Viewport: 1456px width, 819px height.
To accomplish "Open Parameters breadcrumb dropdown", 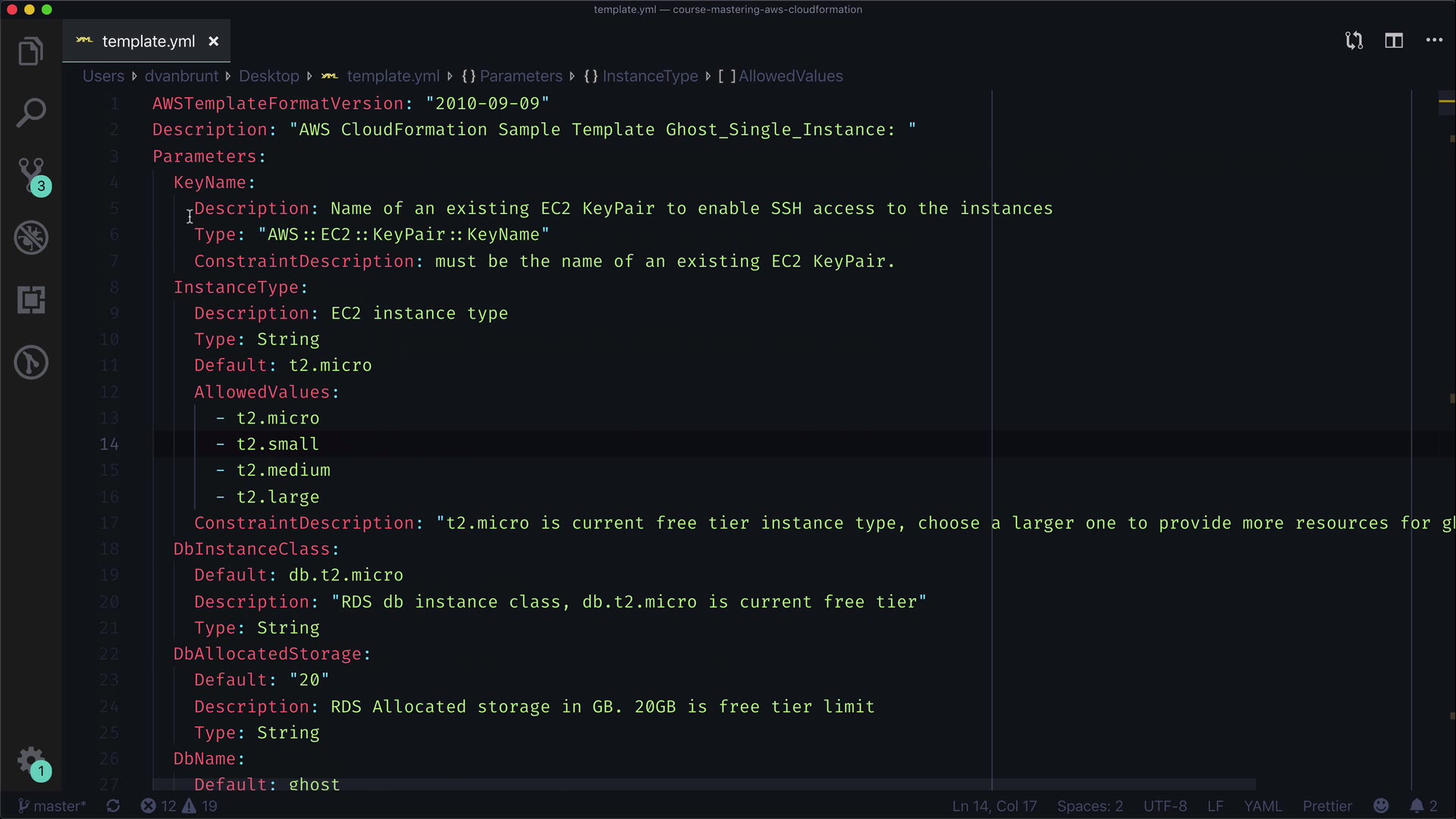I will (520, 76).
